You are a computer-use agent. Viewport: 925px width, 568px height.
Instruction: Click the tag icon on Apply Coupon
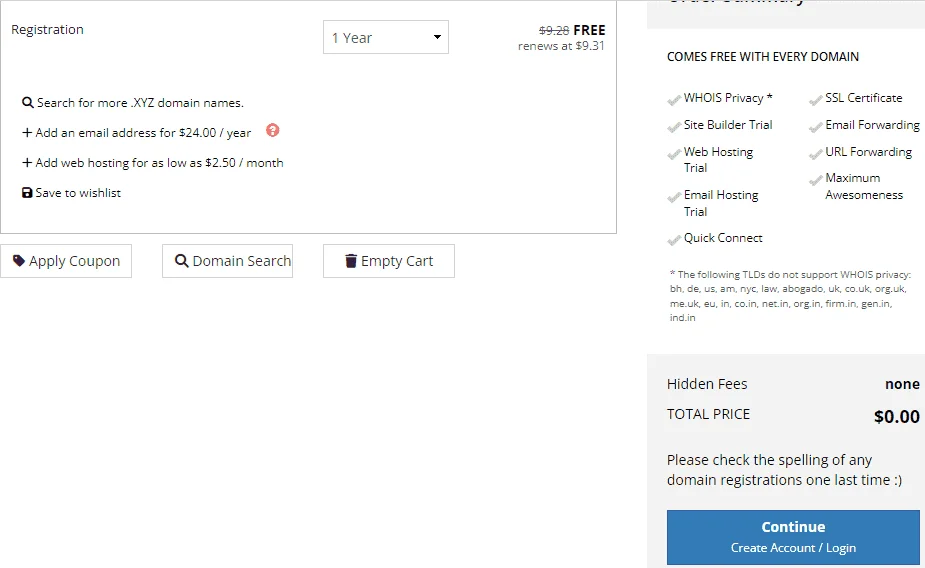(19, 261)
